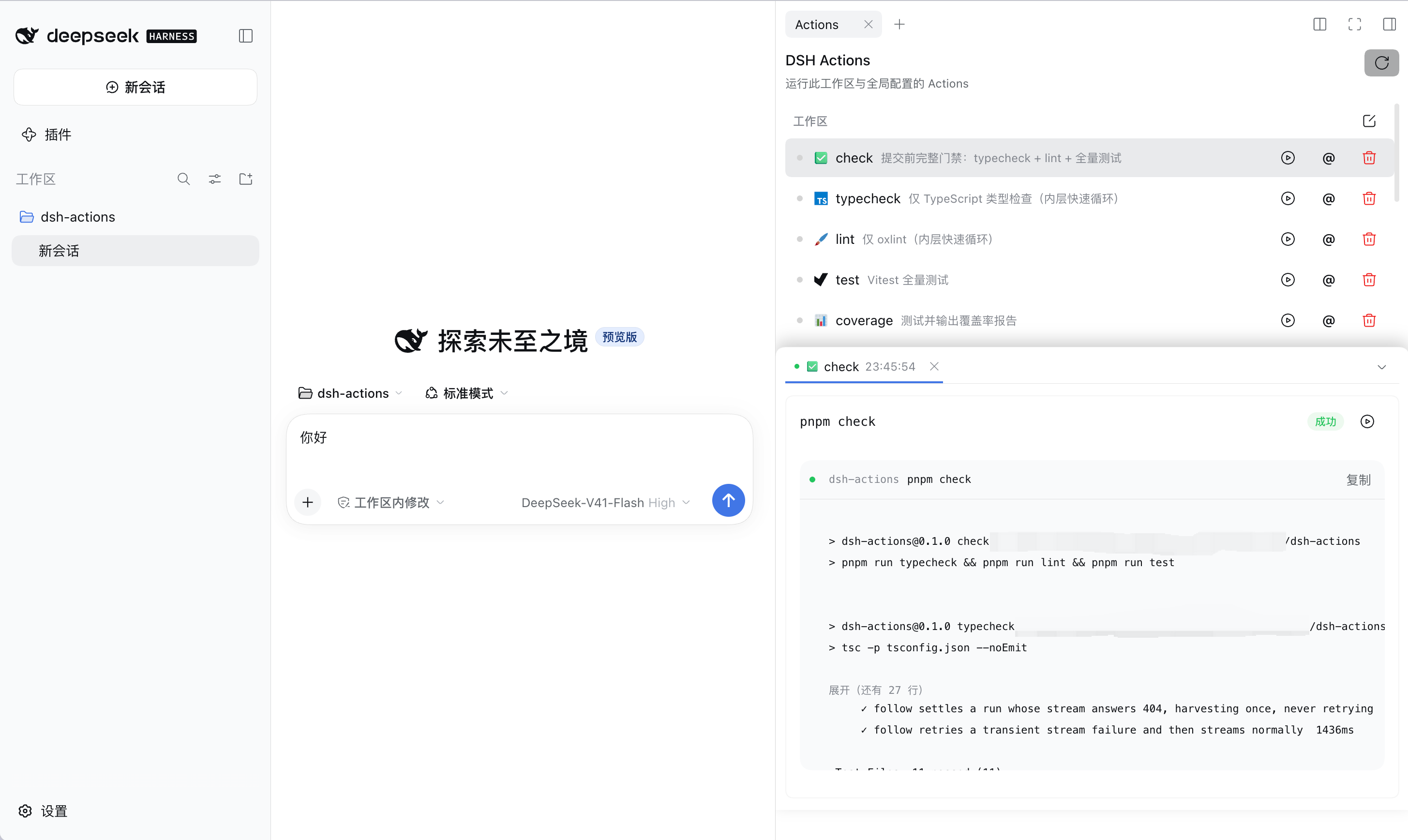The height and width of the screenshot is (840, 1408).
Task: Click the deepseek logo in sidebar
Action: (x=106, y=36)
